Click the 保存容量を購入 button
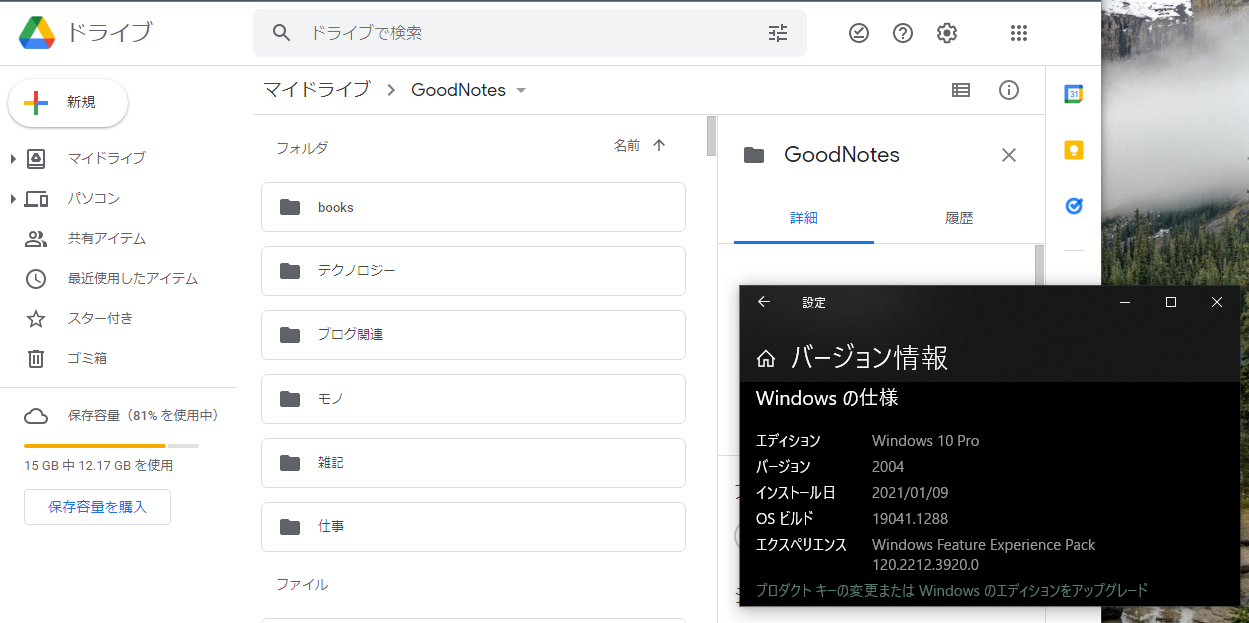The height and width of the screenshot is (623, 1249). click(96, 507)
